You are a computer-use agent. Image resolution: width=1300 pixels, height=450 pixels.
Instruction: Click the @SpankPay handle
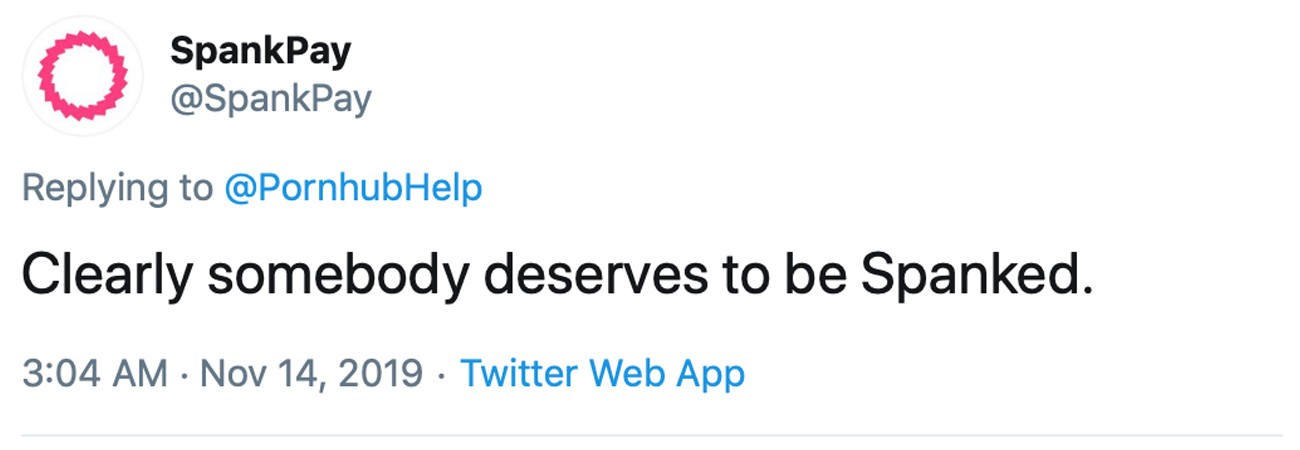click(270, 99)
